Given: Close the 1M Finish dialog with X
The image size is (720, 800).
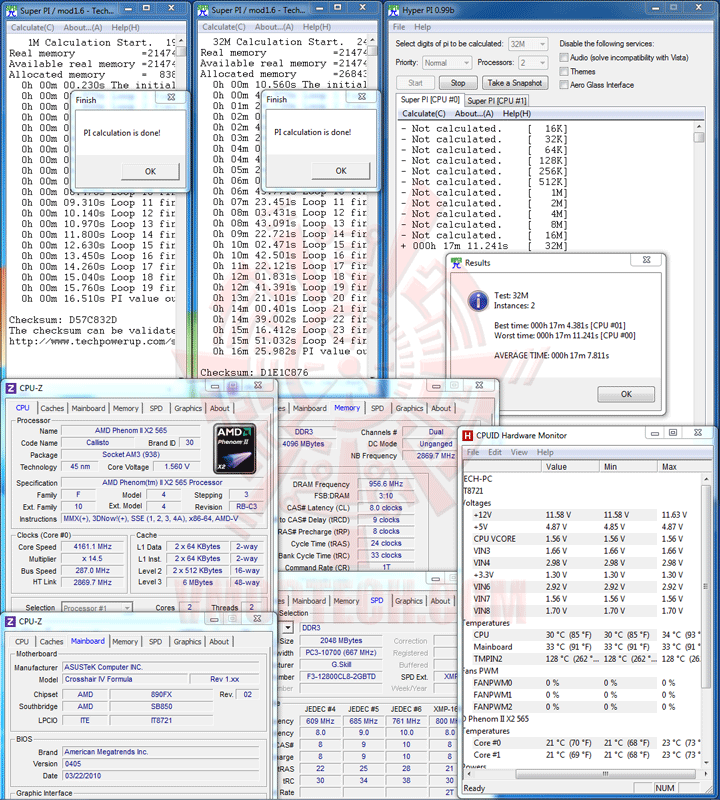Looking at the screenshot, I should point(171,97).
